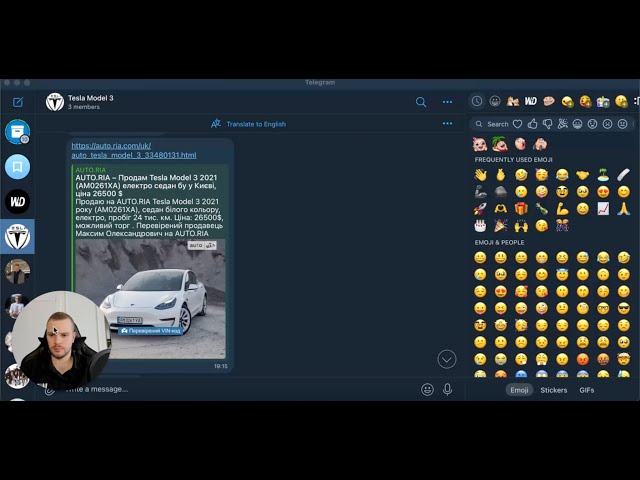Open the WD emoji pack
640x480 pixels.
(x=531, y=101)
